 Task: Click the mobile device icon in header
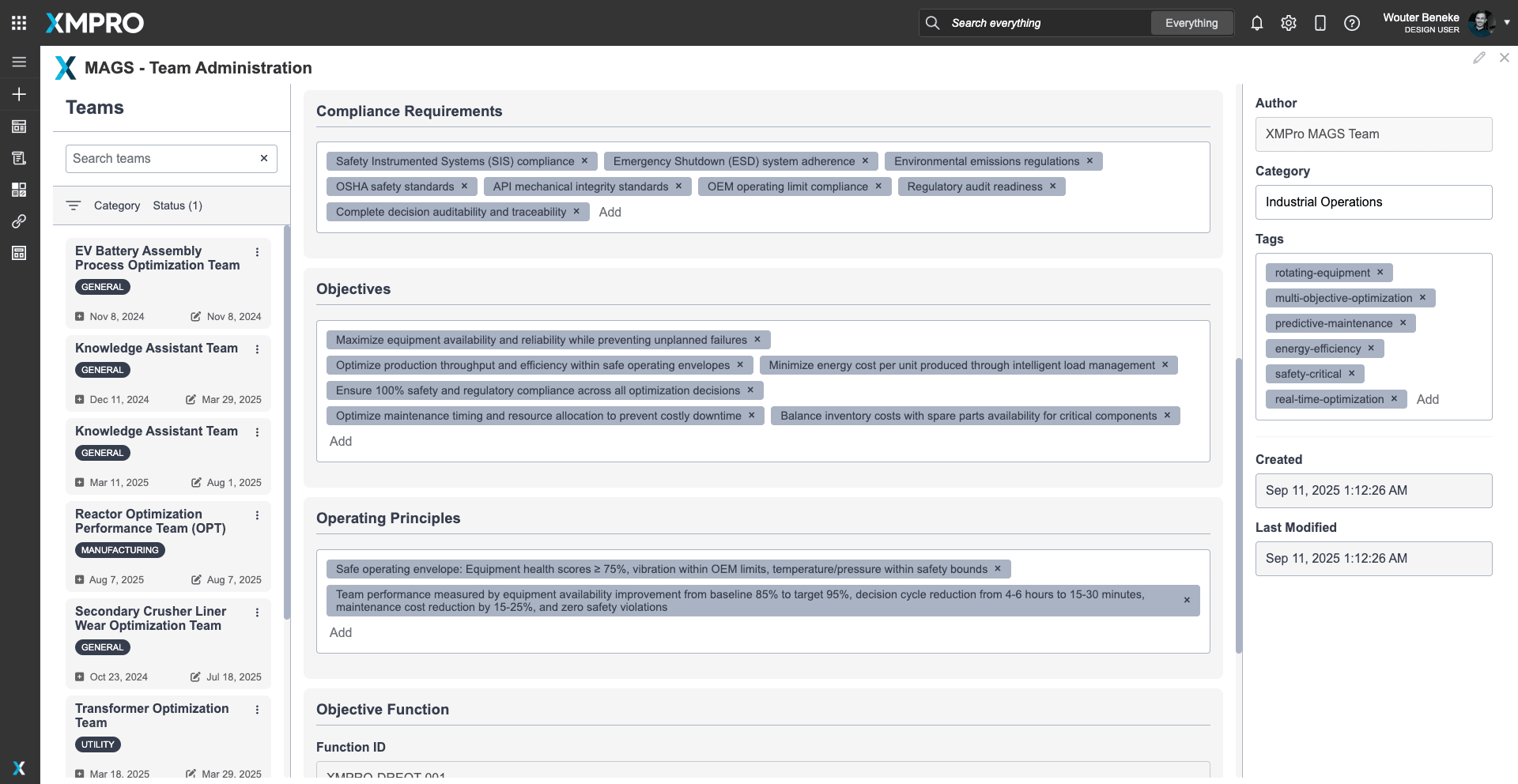point(1320,23)
